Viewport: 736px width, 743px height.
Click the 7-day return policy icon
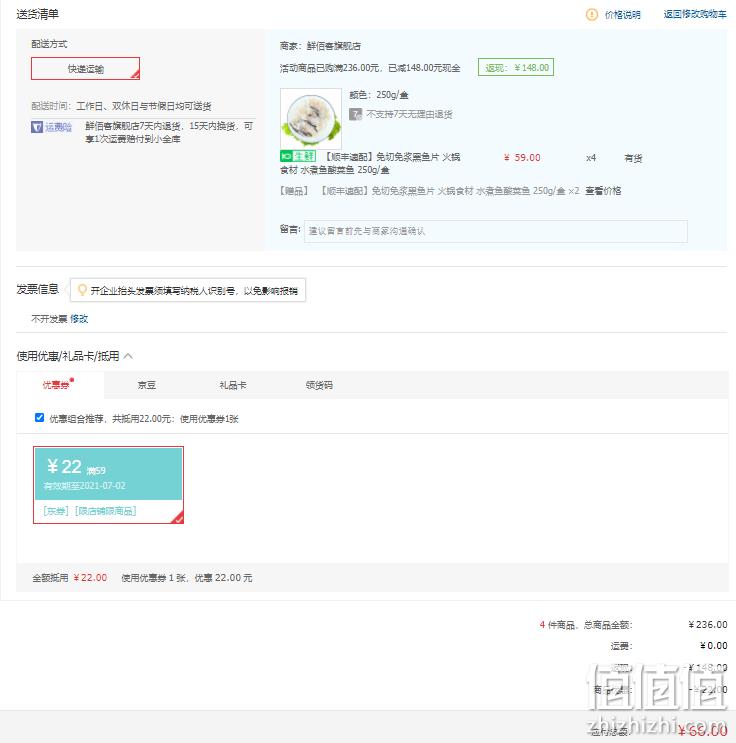[355, 114]
